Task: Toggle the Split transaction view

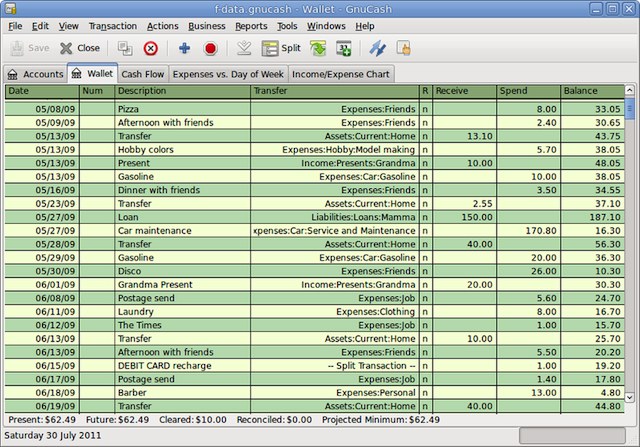Action: pyautogui.click(x=281, y=48)
